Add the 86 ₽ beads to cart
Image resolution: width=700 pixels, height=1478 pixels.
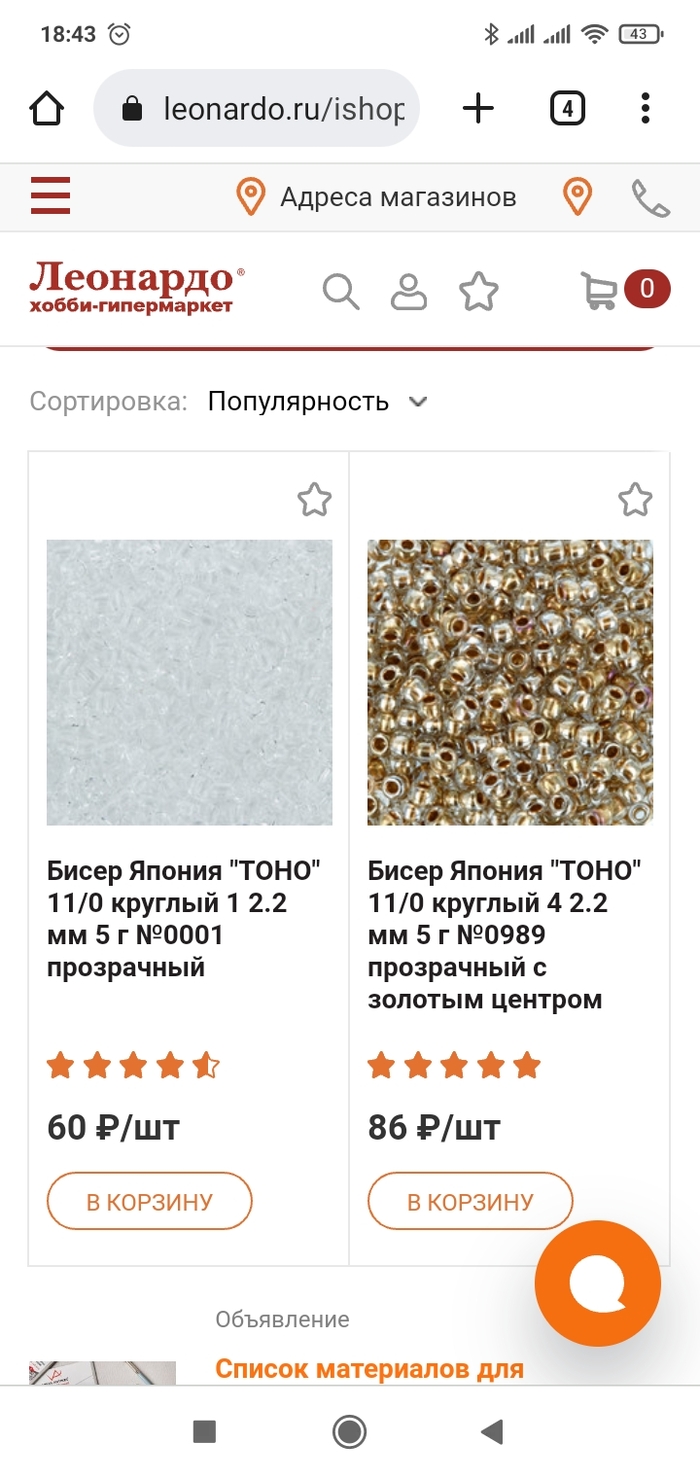[470, 1201]
